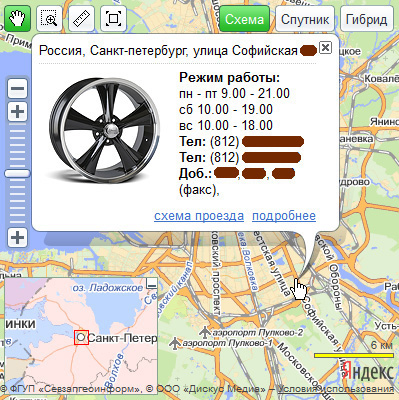Switch map view to Схема

point(244,19)
